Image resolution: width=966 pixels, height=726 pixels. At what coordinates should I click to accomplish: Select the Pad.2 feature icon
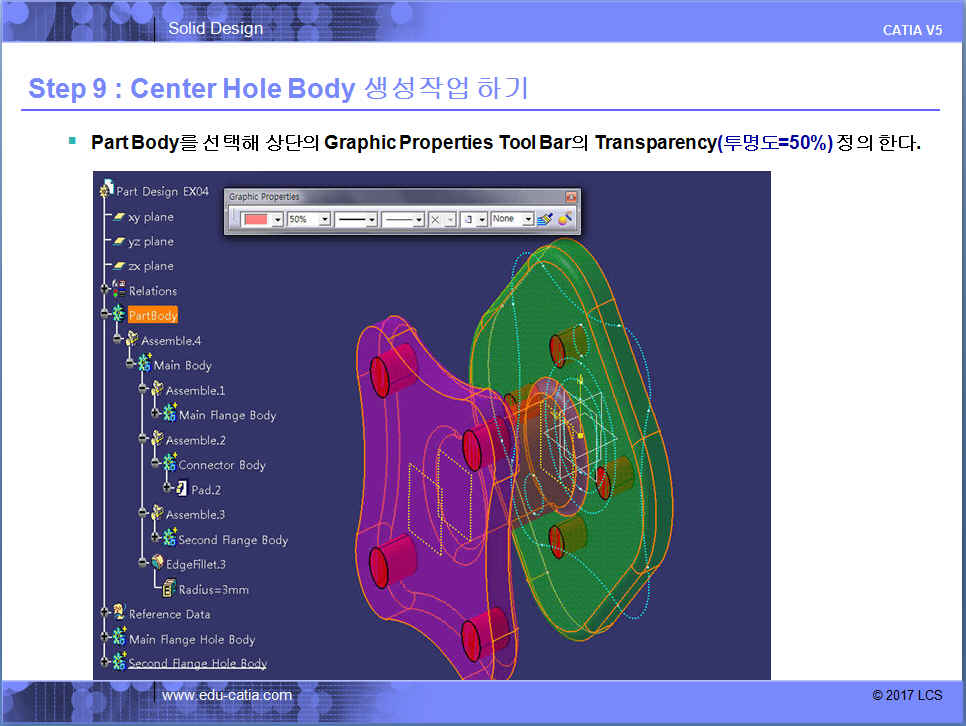click(x=181, y=490)
